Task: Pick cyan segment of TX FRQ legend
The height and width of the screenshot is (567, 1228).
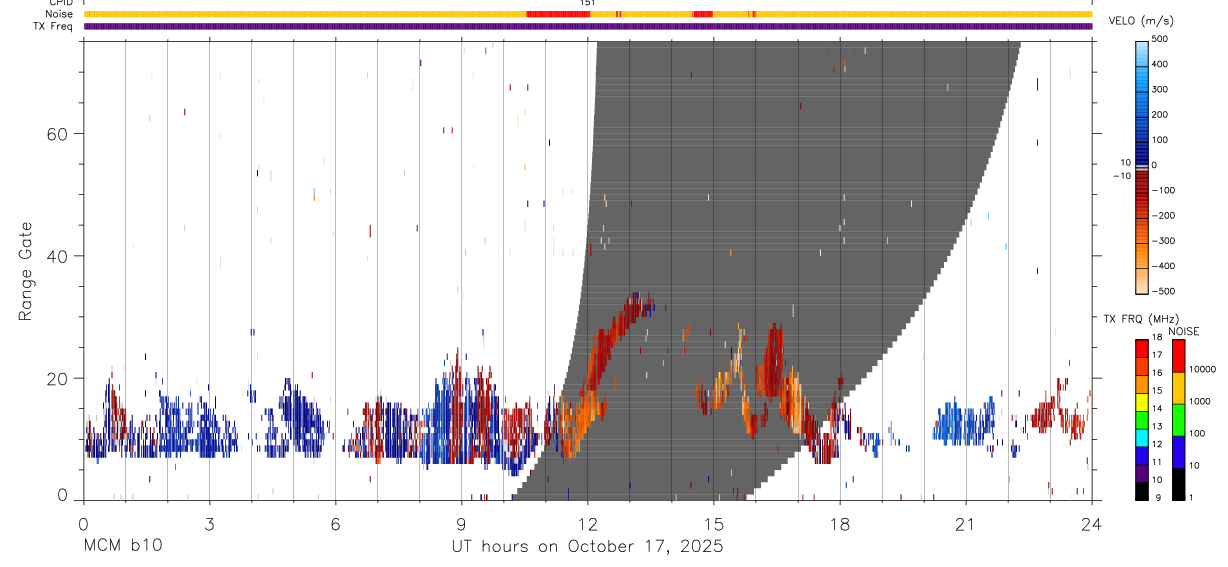Action: pos(1142,438)
